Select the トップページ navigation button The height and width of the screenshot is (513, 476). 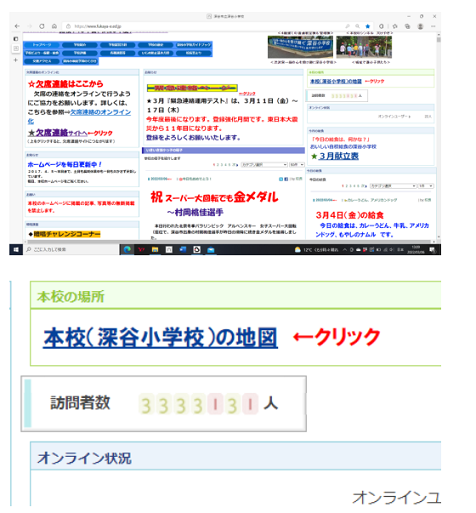[x=42, y=45]
